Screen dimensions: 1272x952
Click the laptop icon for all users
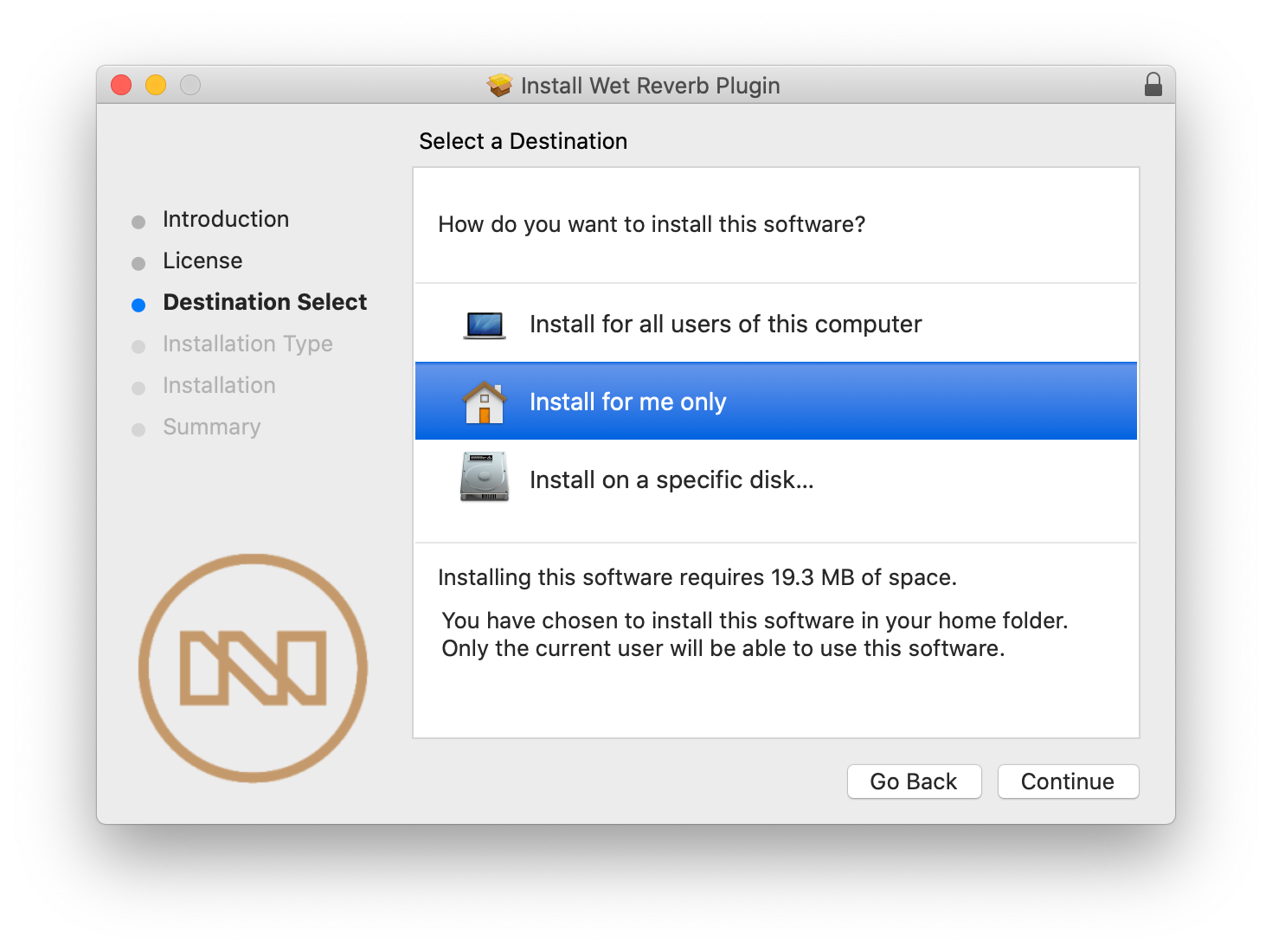click(x=485, y=325)
